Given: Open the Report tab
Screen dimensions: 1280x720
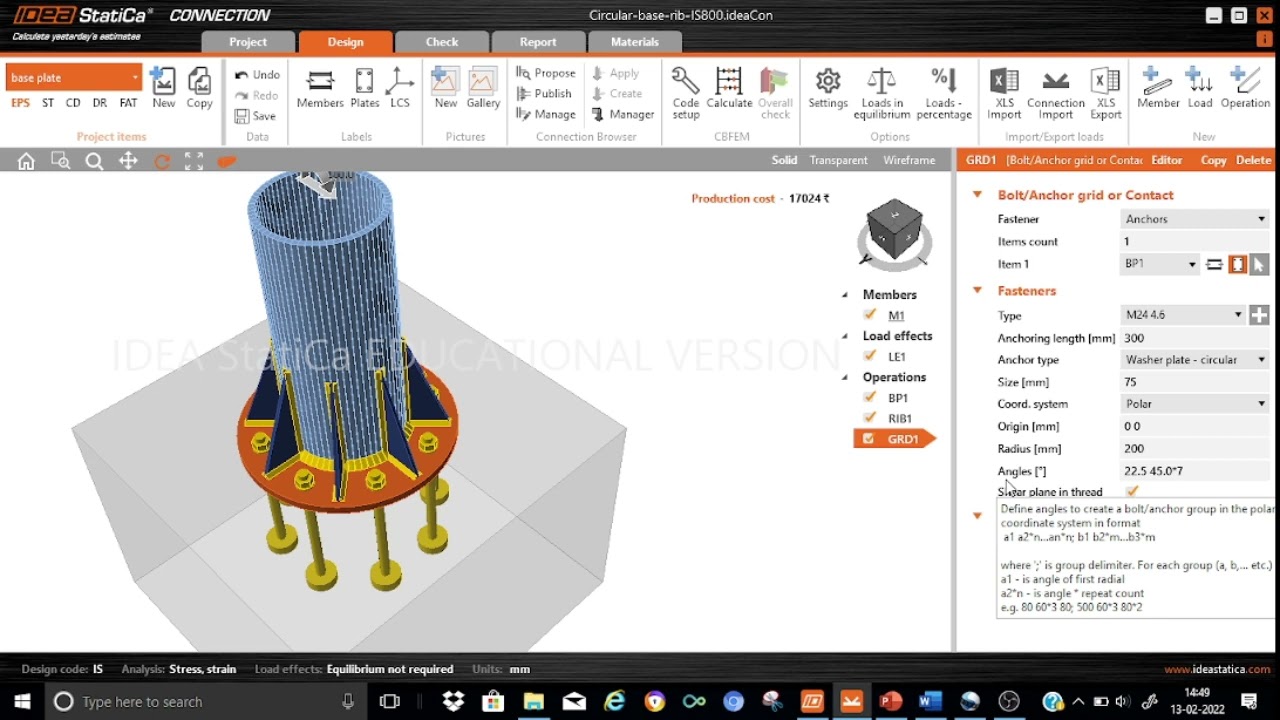Looking at the screenshot, I should (538, 42).
